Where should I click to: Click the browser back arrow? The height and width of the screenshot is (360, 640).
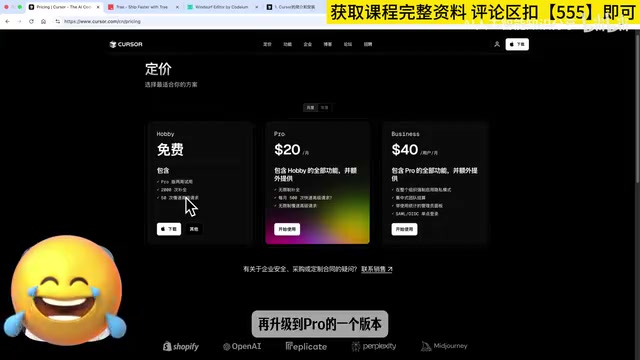click(x=7, y=21)
